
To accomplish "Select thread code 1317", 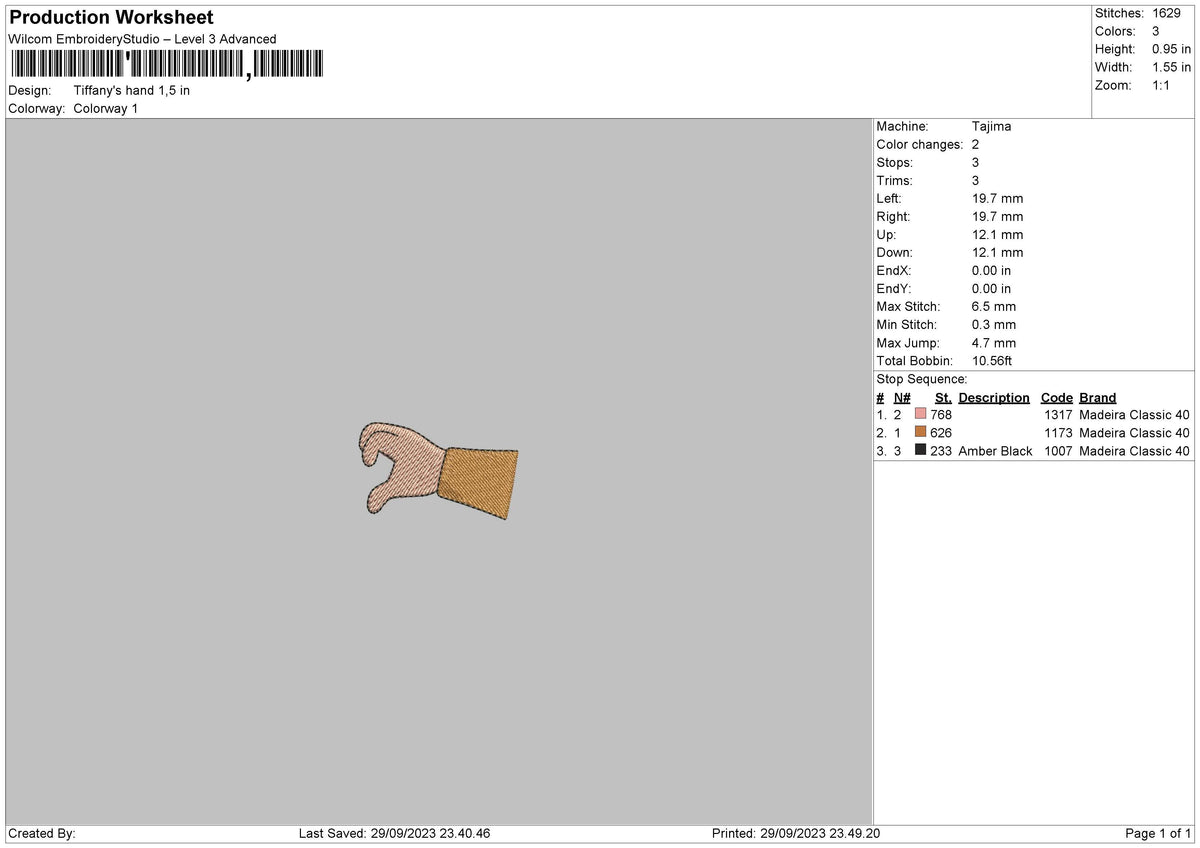I will 1058,414.
